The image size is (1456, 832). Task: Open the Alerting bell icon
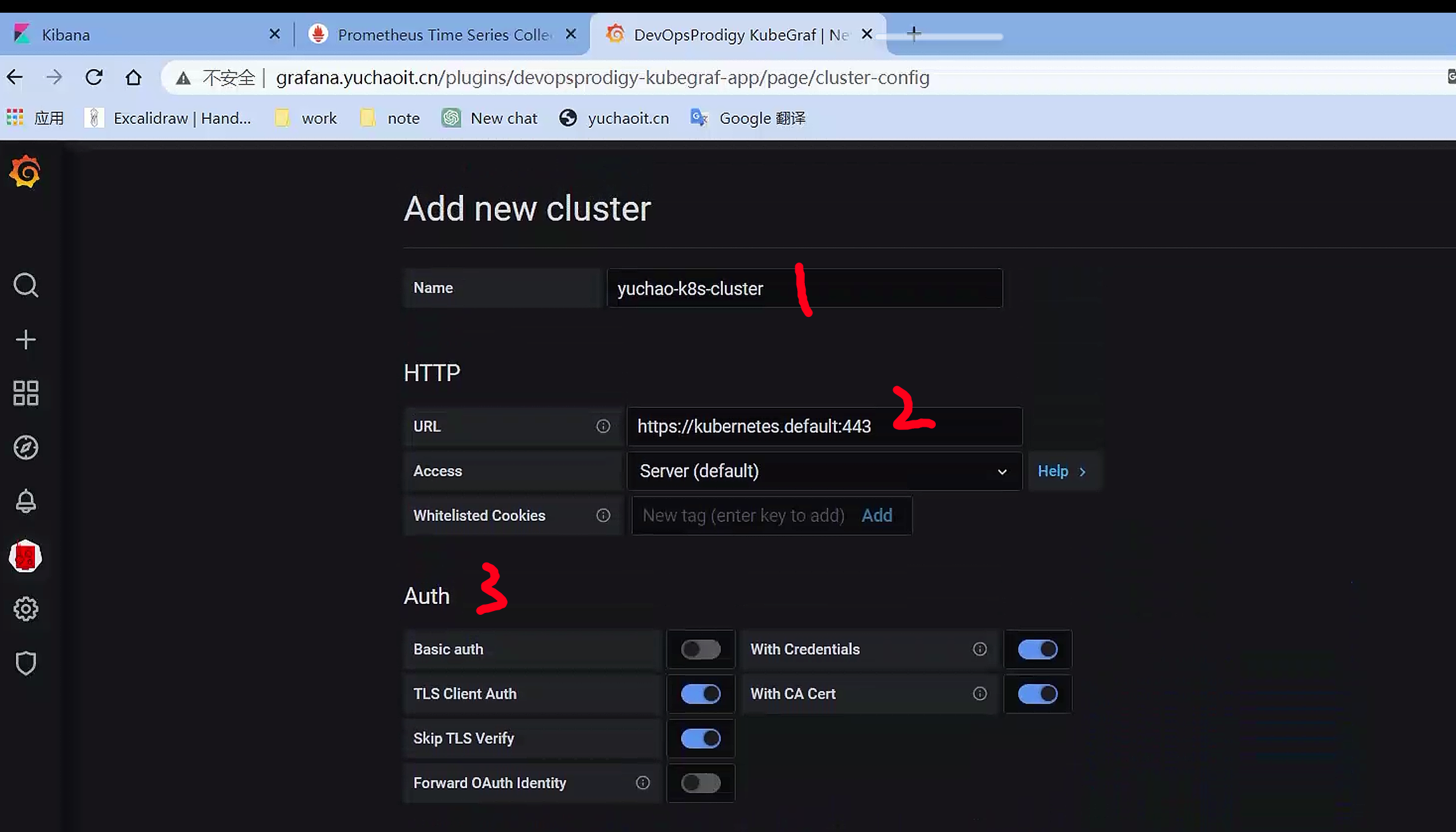pyautogui.click(x=25, y=502)
